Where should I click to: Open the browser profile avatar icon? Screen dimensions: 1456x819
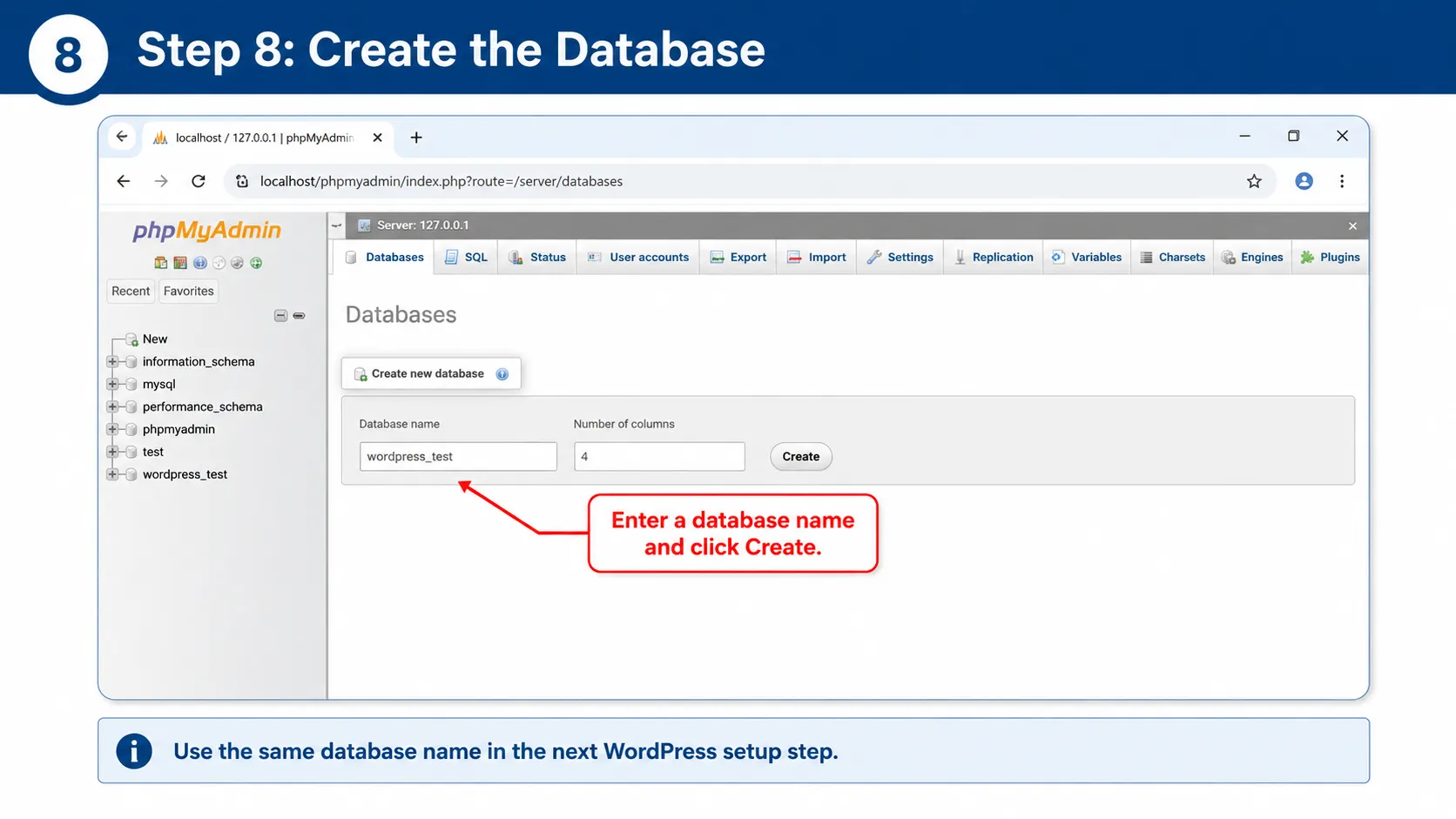(x=1304, y=181)
